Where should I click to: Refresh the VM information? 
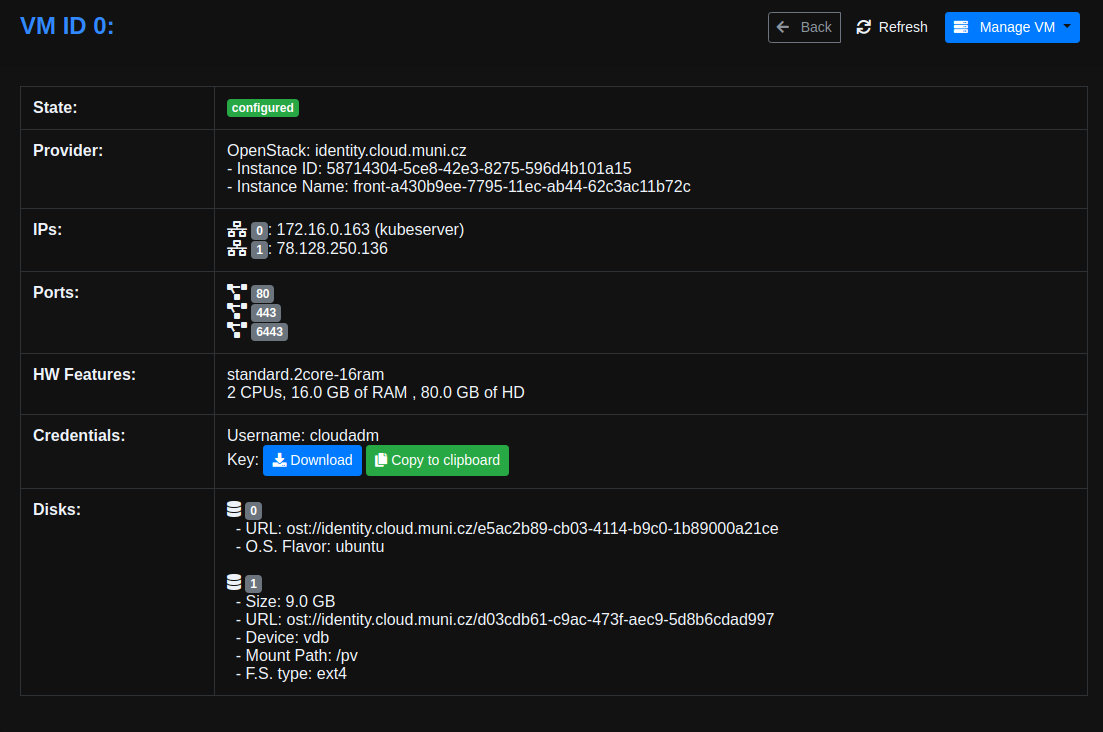click(x=891, y=27)
